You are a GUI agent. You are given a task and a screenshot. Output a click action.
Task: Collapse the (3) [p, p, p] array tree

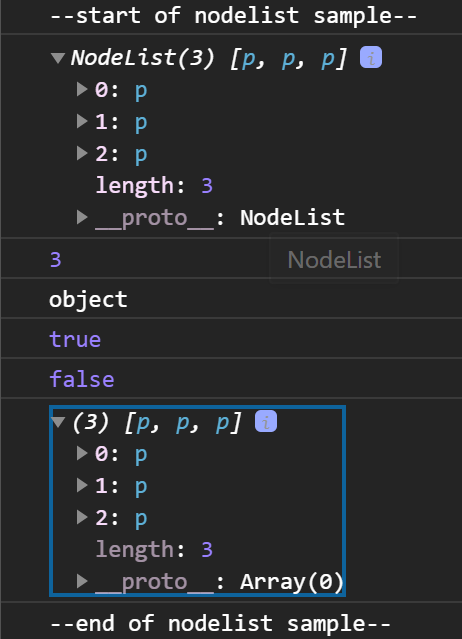(x=58, y=422)
